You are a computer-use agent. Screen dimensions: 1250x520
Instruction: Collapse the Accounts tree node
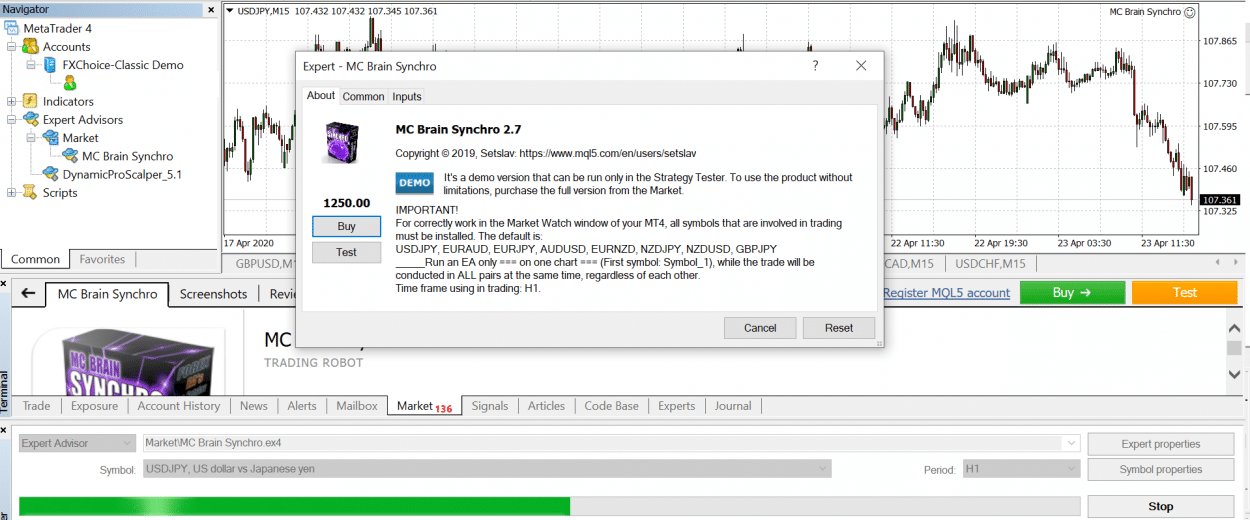click(x=11, y=47)
